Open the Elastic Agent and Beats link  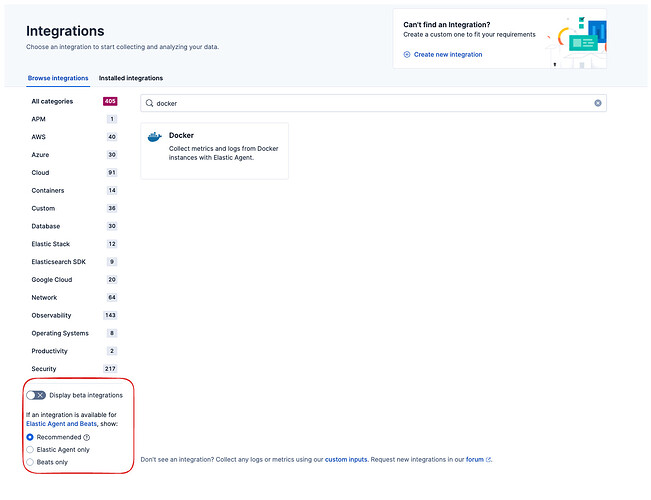point(61,424)
